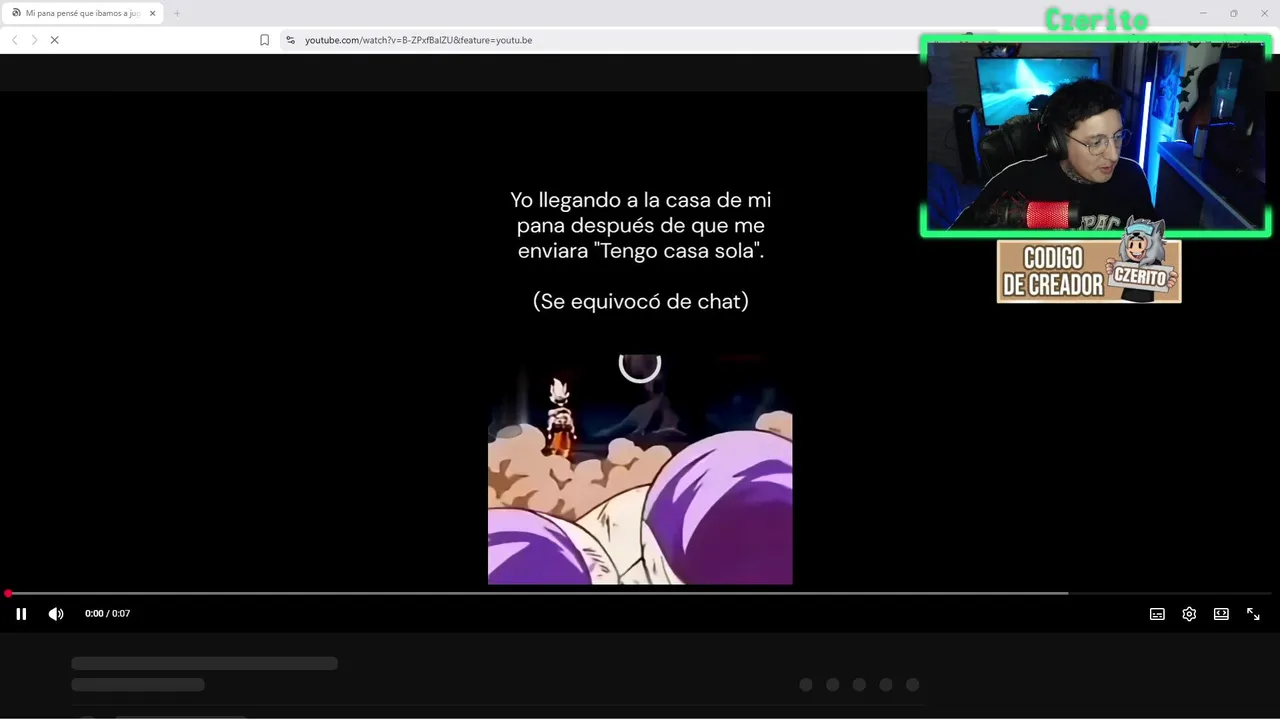This screenshot has height=720, width=1280.
Task: Open a new tab with plus button
Action: [x=177, y=13]
